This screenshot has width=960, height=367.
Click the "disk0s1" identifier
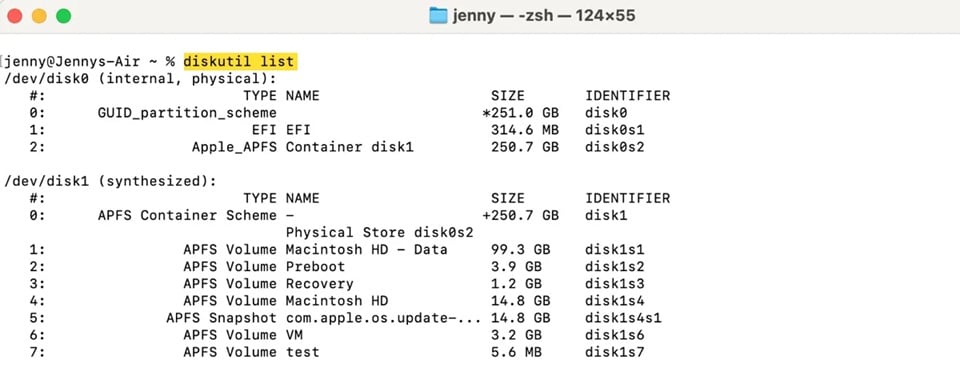[x=615, y=131]
